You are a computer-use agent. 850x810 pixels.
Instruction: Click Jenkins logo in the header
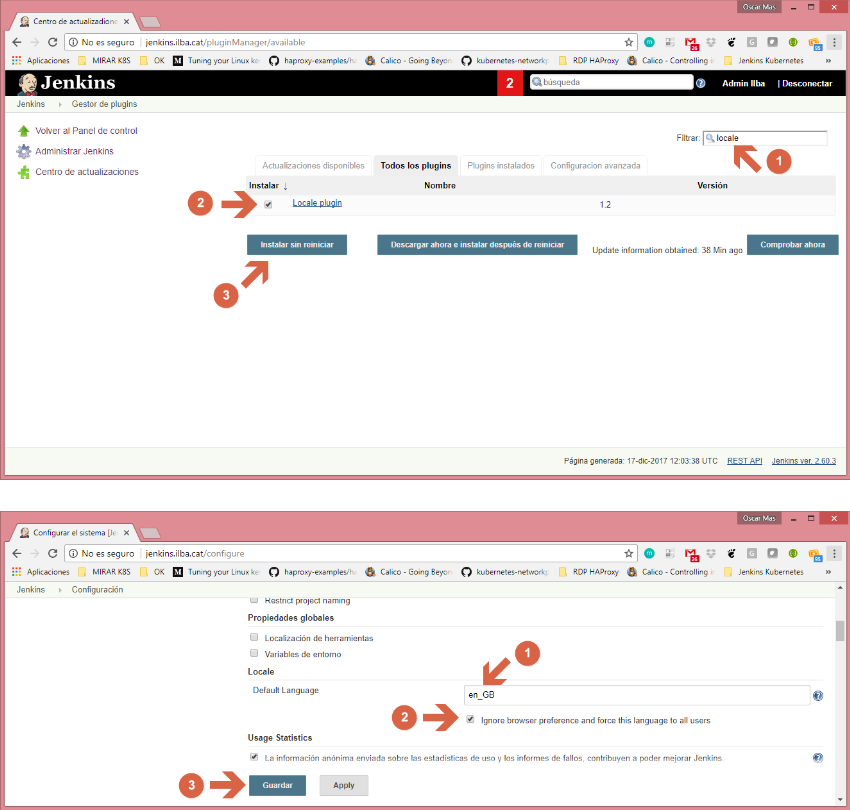[x=67, y=83]
